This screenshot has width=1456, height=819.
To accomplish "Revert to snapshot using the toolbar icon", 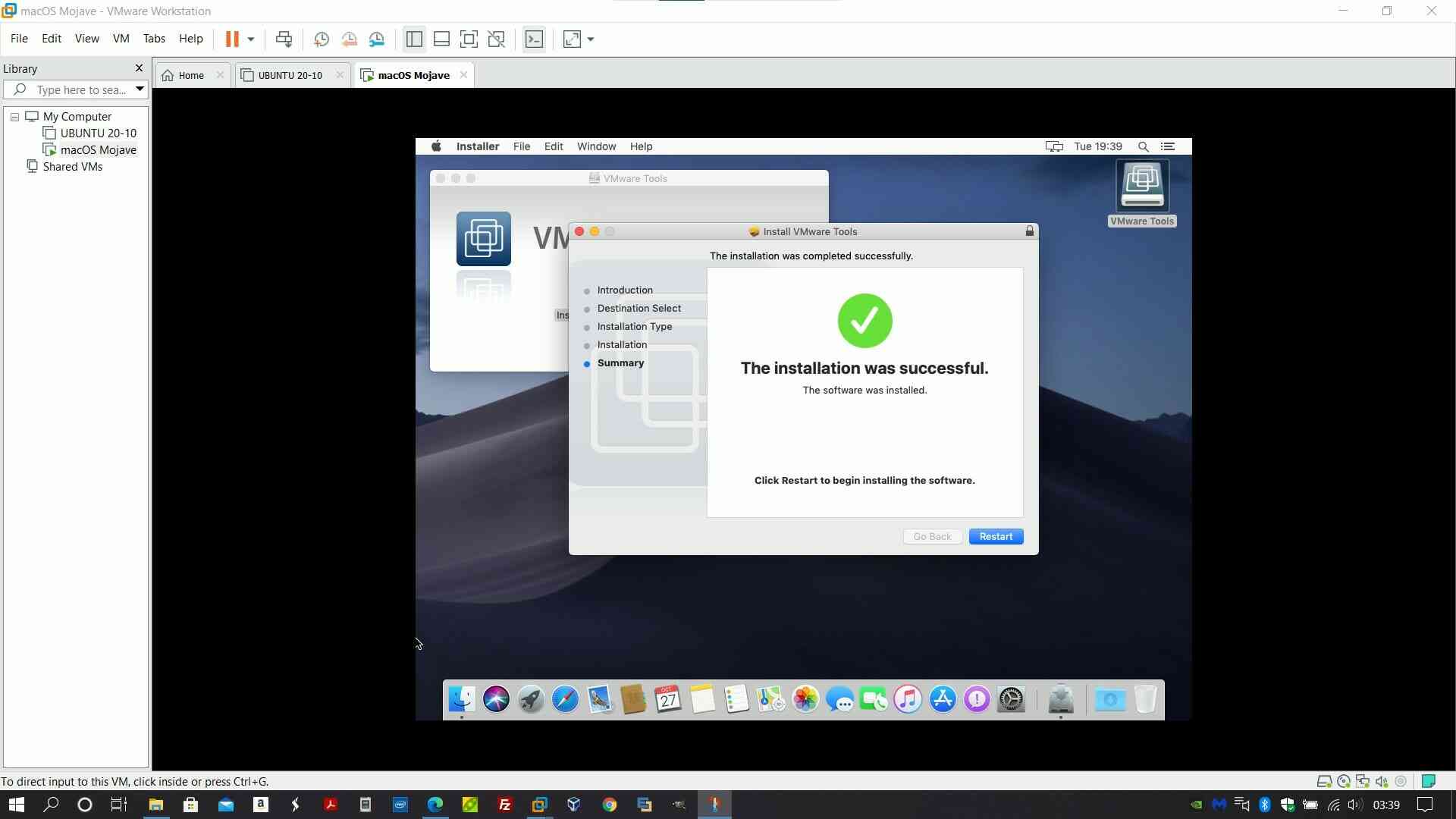I will coord(349,39).
